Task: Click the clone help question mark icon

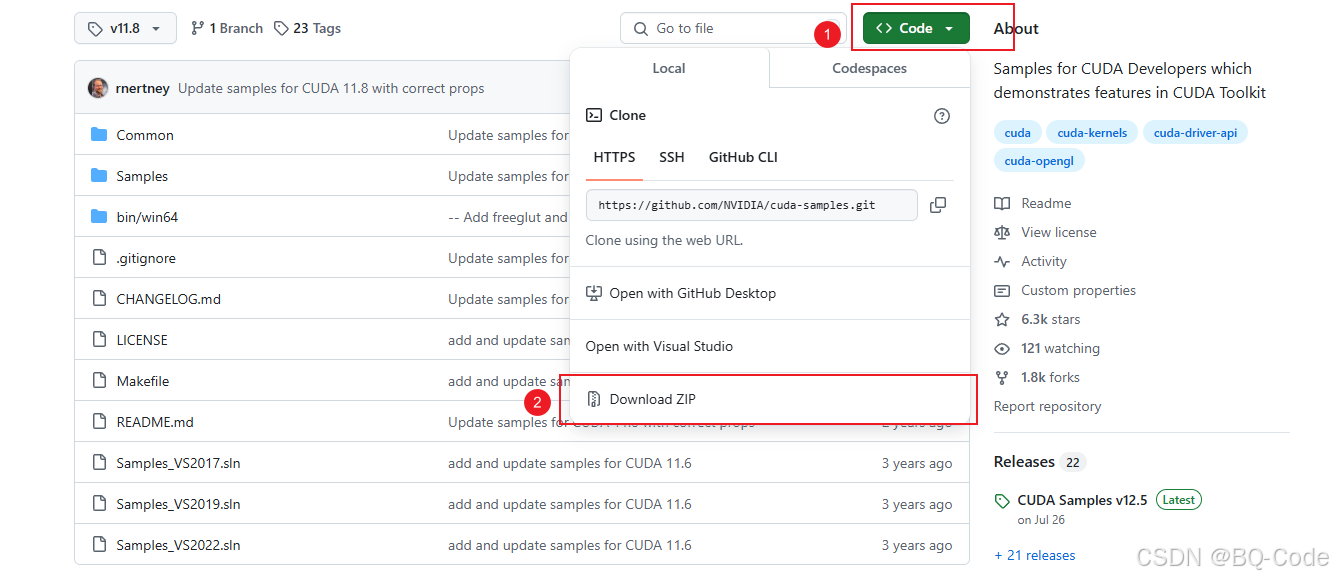Action: pos(942,116)
